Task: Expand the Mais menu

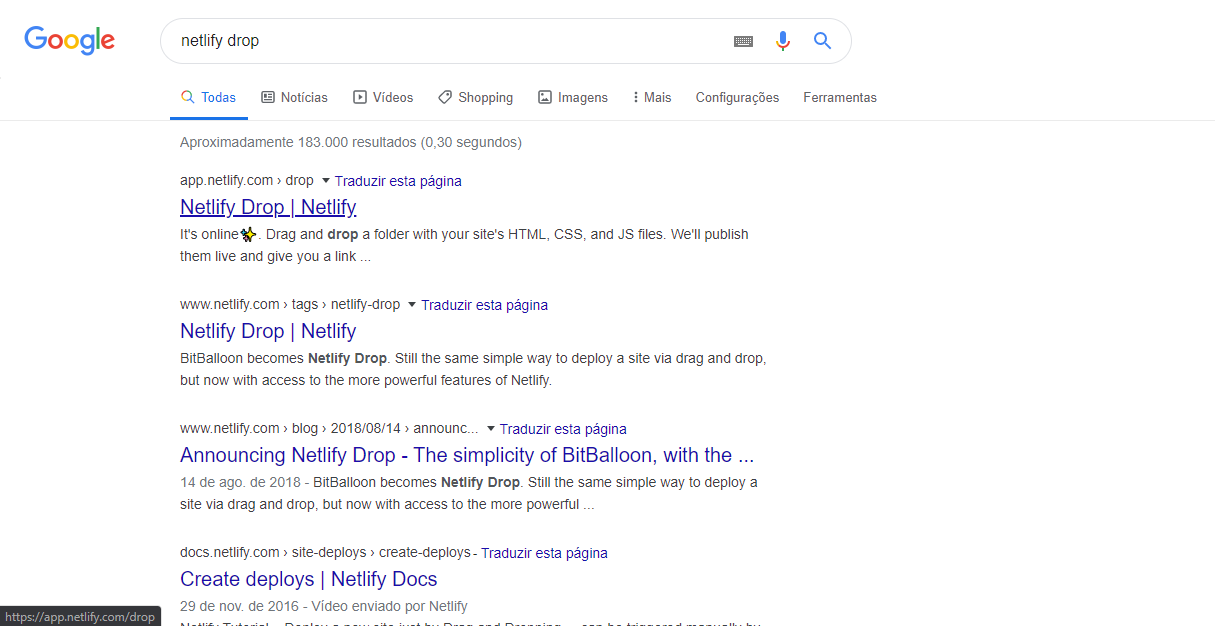Action: [x=652, y=97]
